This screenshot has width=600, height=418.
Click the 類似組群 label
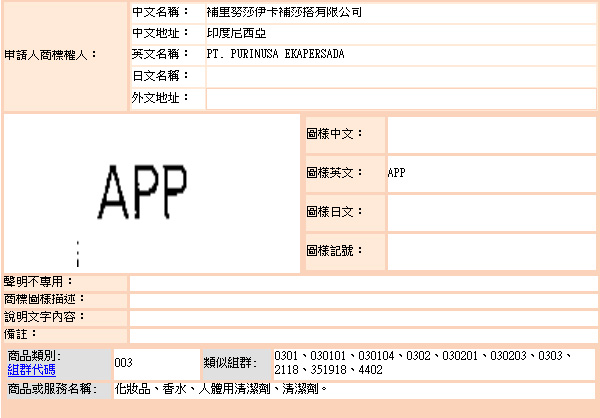(x=231, y=363)
